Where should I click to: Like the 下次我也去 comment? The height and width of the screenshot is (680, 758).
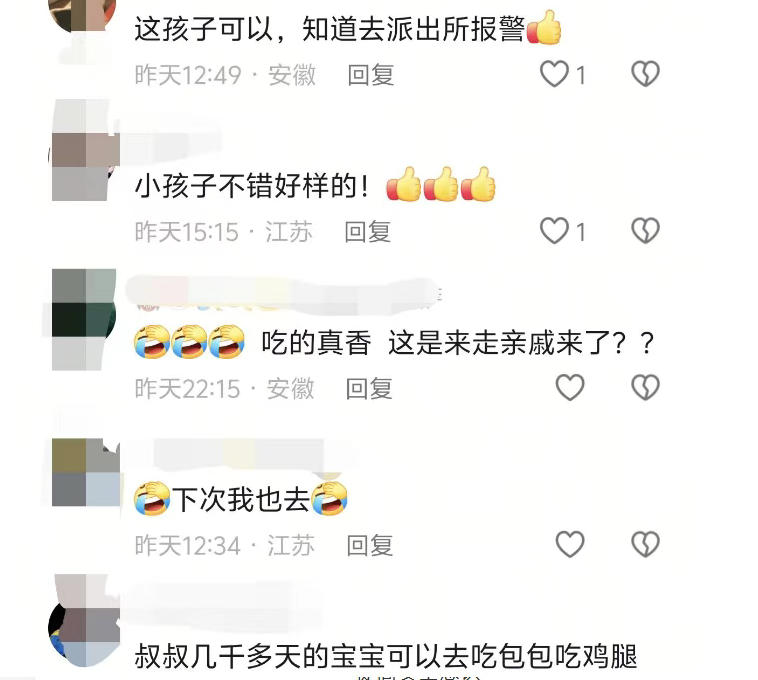570,544
